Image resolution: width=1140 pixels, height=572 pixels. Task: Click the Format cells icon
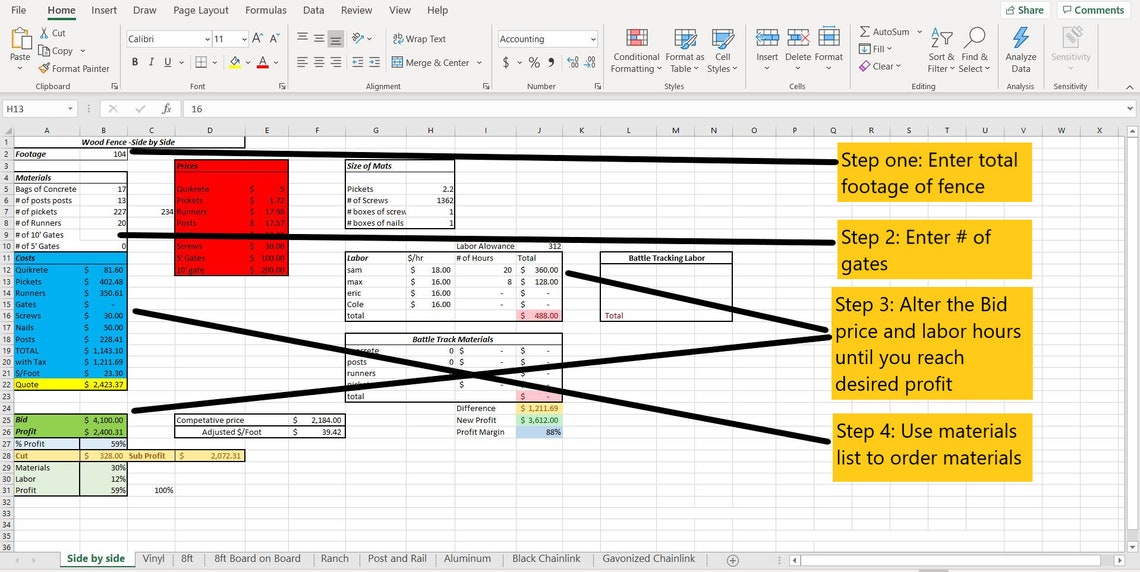[x=829, y=39]
